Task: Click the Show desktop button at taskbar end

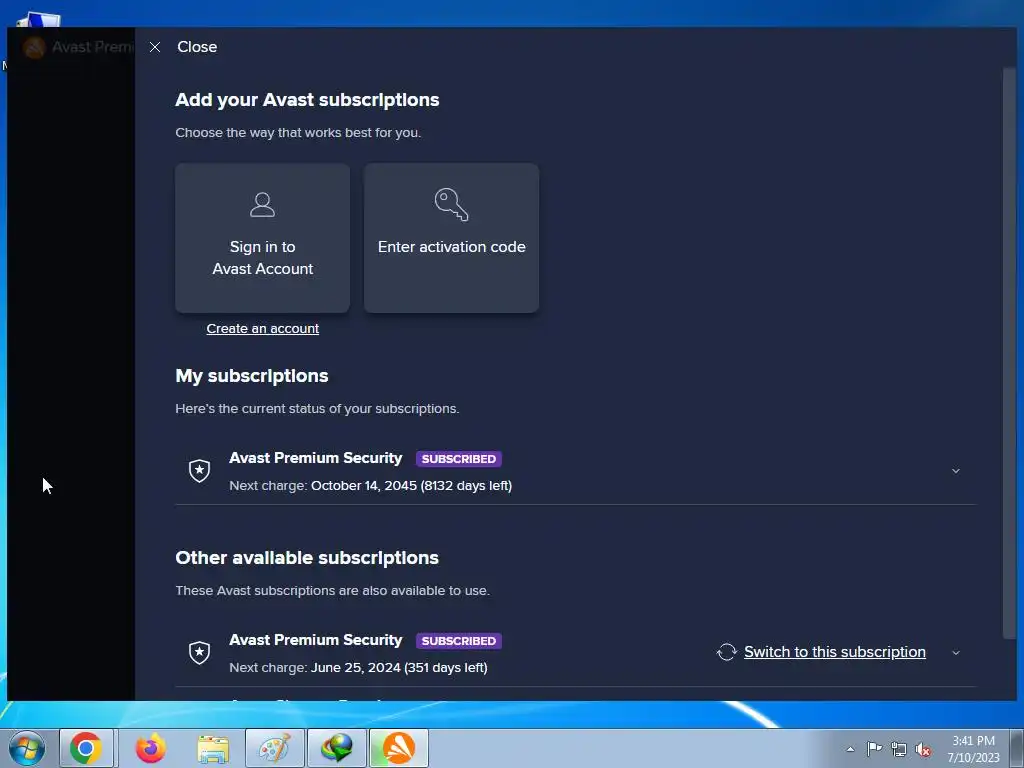Action: [x=1017, y=748]
